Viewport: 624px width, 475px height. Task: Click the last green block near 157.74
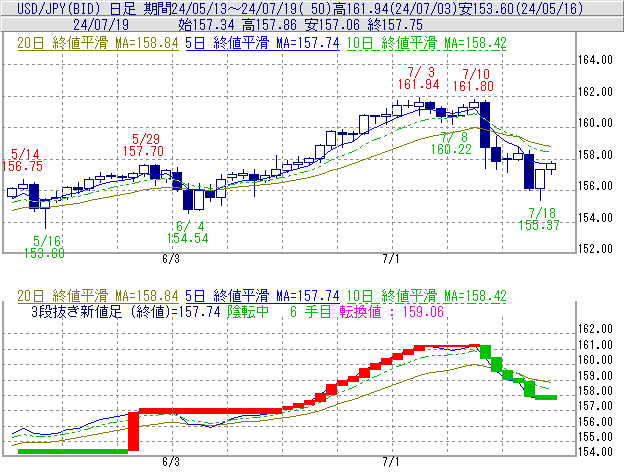[x=546, y=397]
